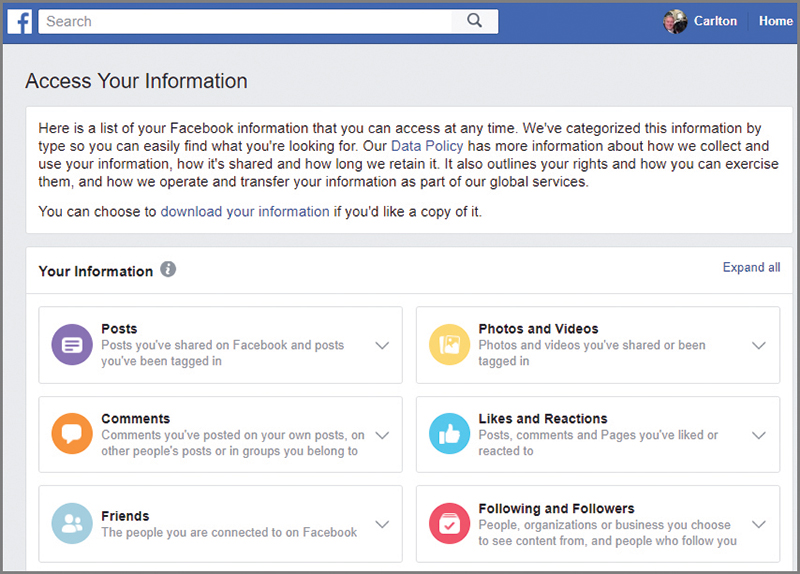Expand the Posts section chevron

[381, 346]
